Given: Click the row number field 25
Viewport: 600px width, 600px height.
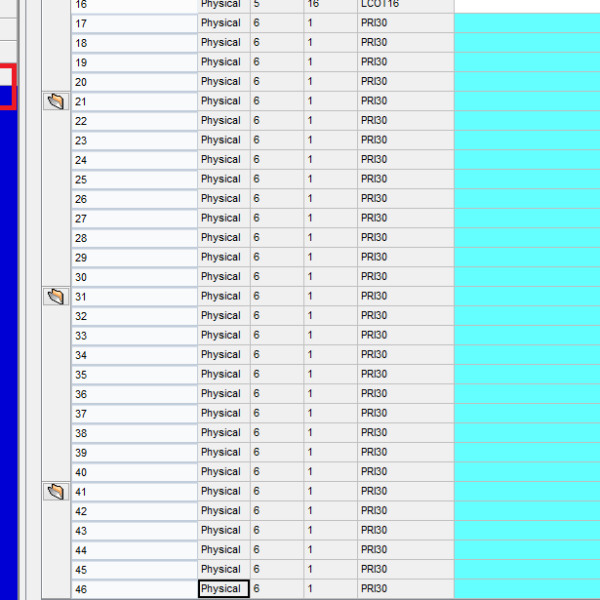Looking at the screenshot, I should pyautogui.click(x=134, y=179).
